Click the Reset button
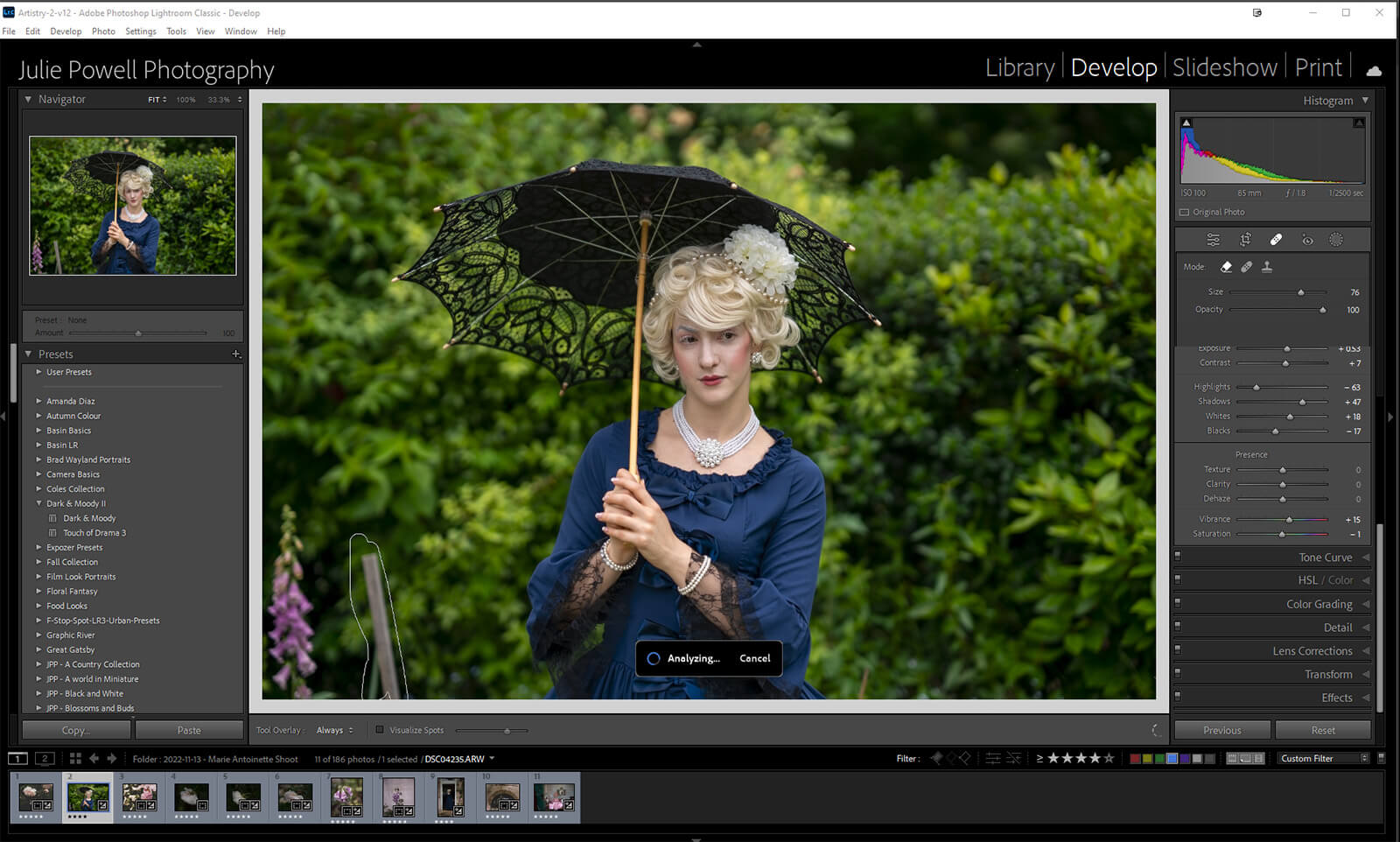The image size is (1400, 842). pyautogui.click(x=1322, y=730)
